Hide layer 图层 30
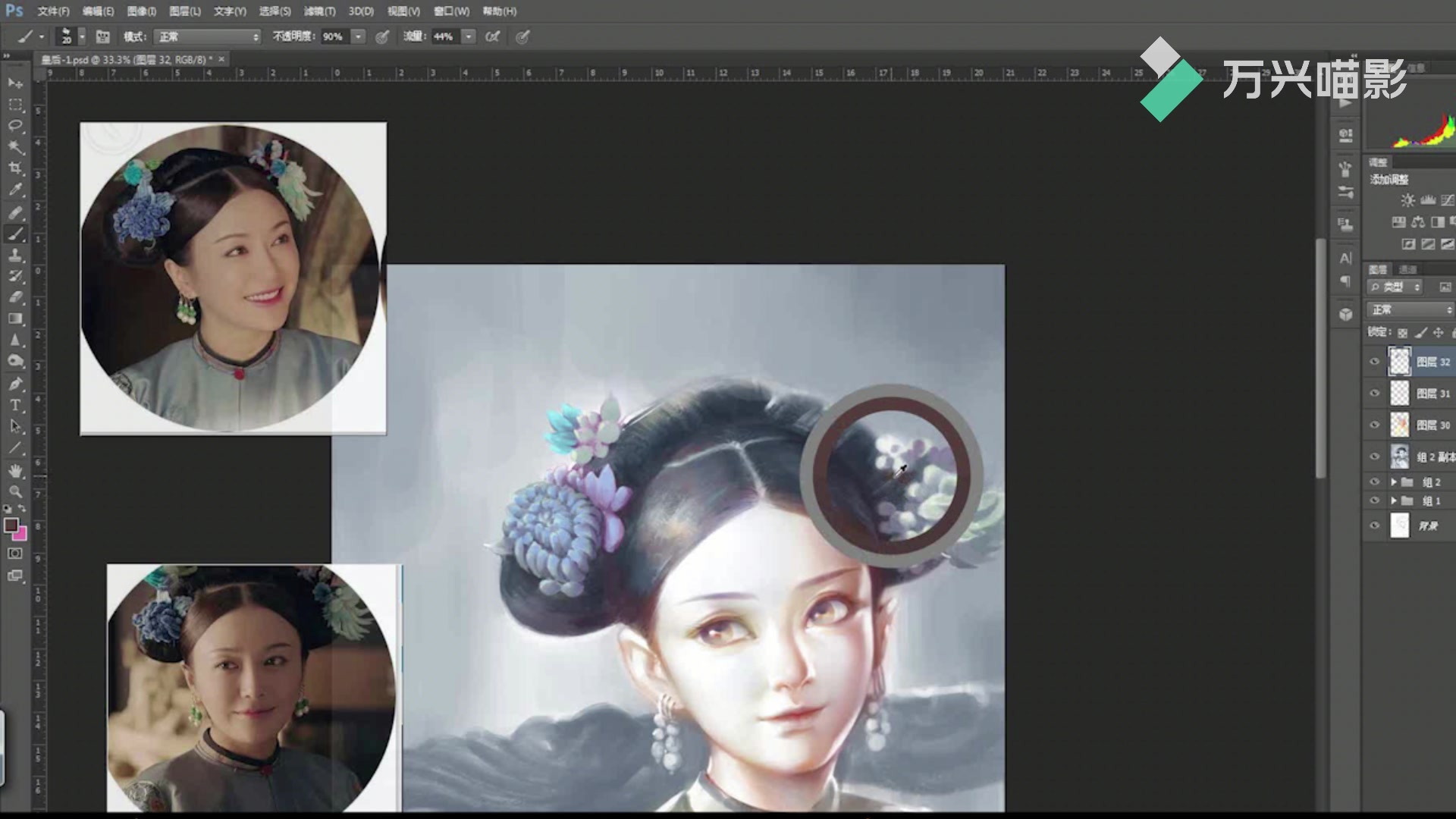The height and width of the screenshot is (819, 1456). coord(1374,425)
